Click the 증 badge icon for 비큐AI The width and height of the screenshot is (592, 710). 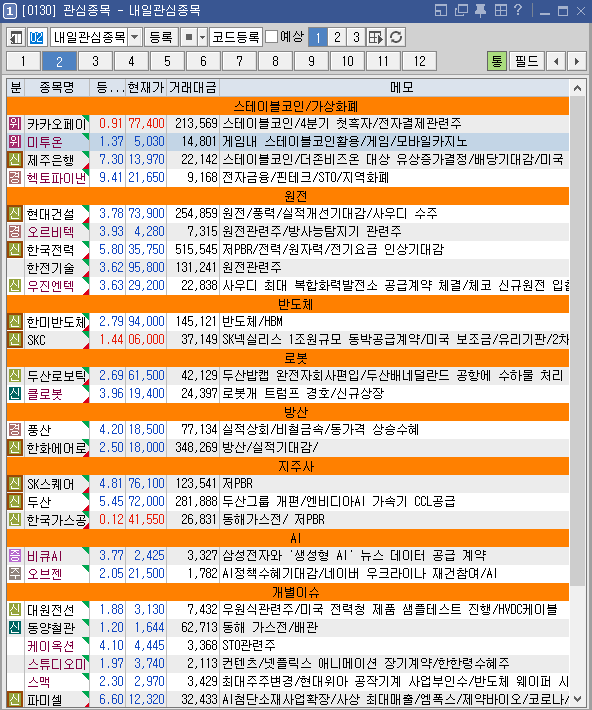[15, 556]
